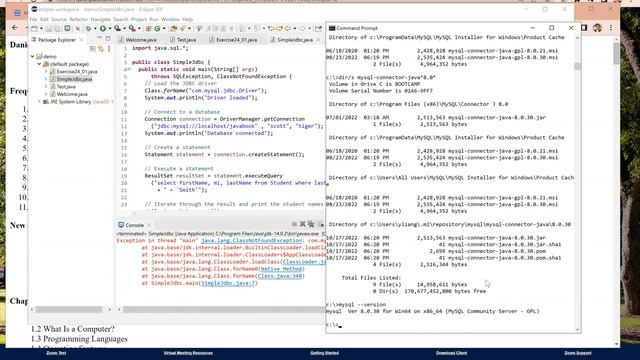Click the green Run button in Eclipse toolbar

coord(103,29)
